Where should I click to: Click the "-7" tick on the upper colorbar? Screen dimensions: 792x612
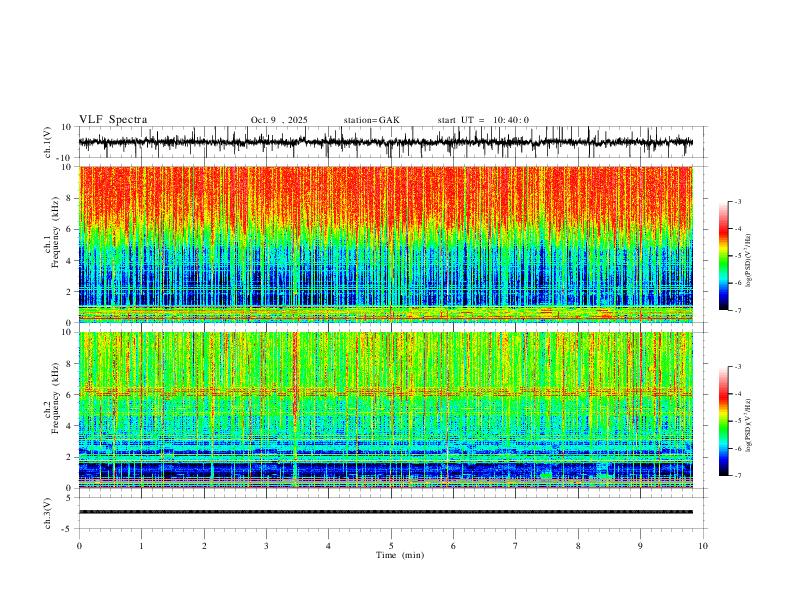[x=737, y=311]
